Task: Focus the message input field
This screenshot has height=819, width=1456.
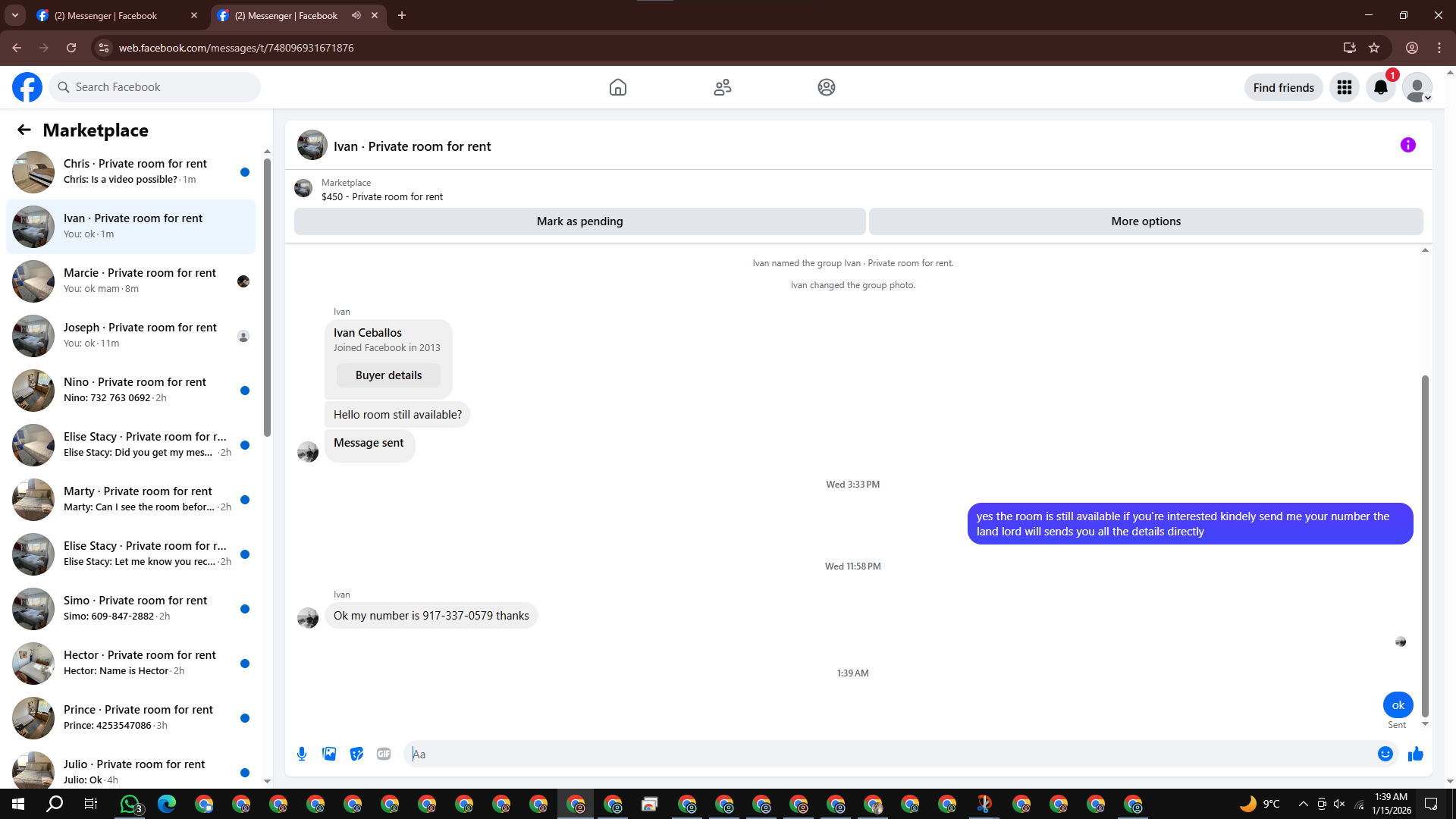Action: click(887, 754)
